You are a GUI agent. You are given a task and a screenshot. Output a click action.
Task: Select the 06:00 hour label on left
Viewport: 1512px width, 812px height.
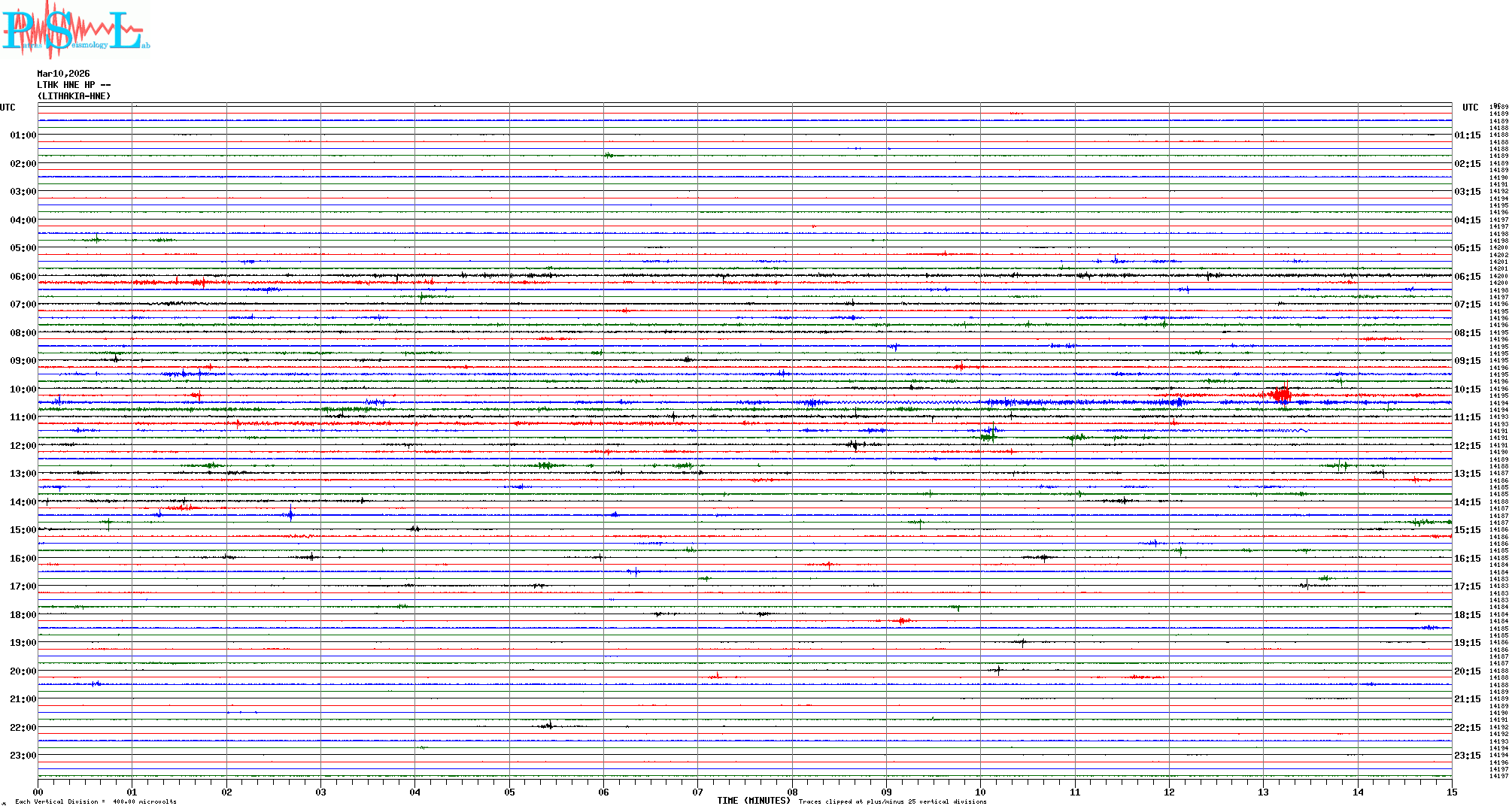(23, 277)
